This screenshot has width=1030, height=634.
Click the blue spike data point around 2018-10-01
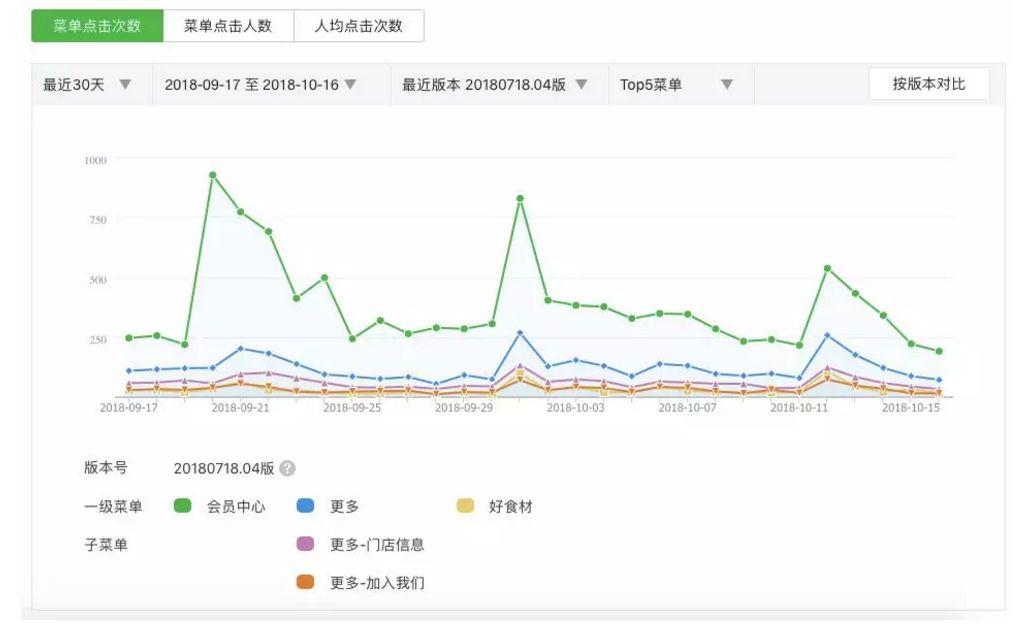pos(519,331)
